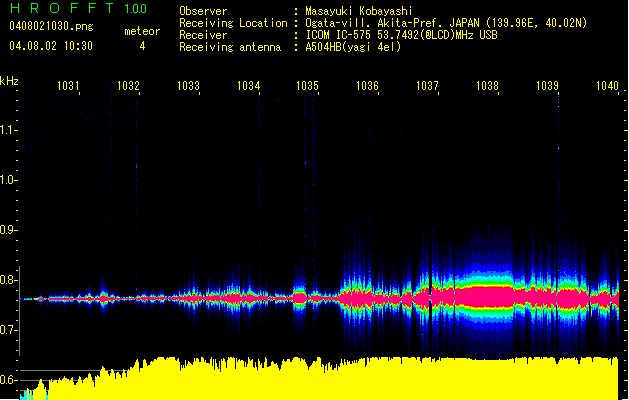Viewport: 629px width, 400px height.
Task: Click the Receiver label
Action: 203,35
